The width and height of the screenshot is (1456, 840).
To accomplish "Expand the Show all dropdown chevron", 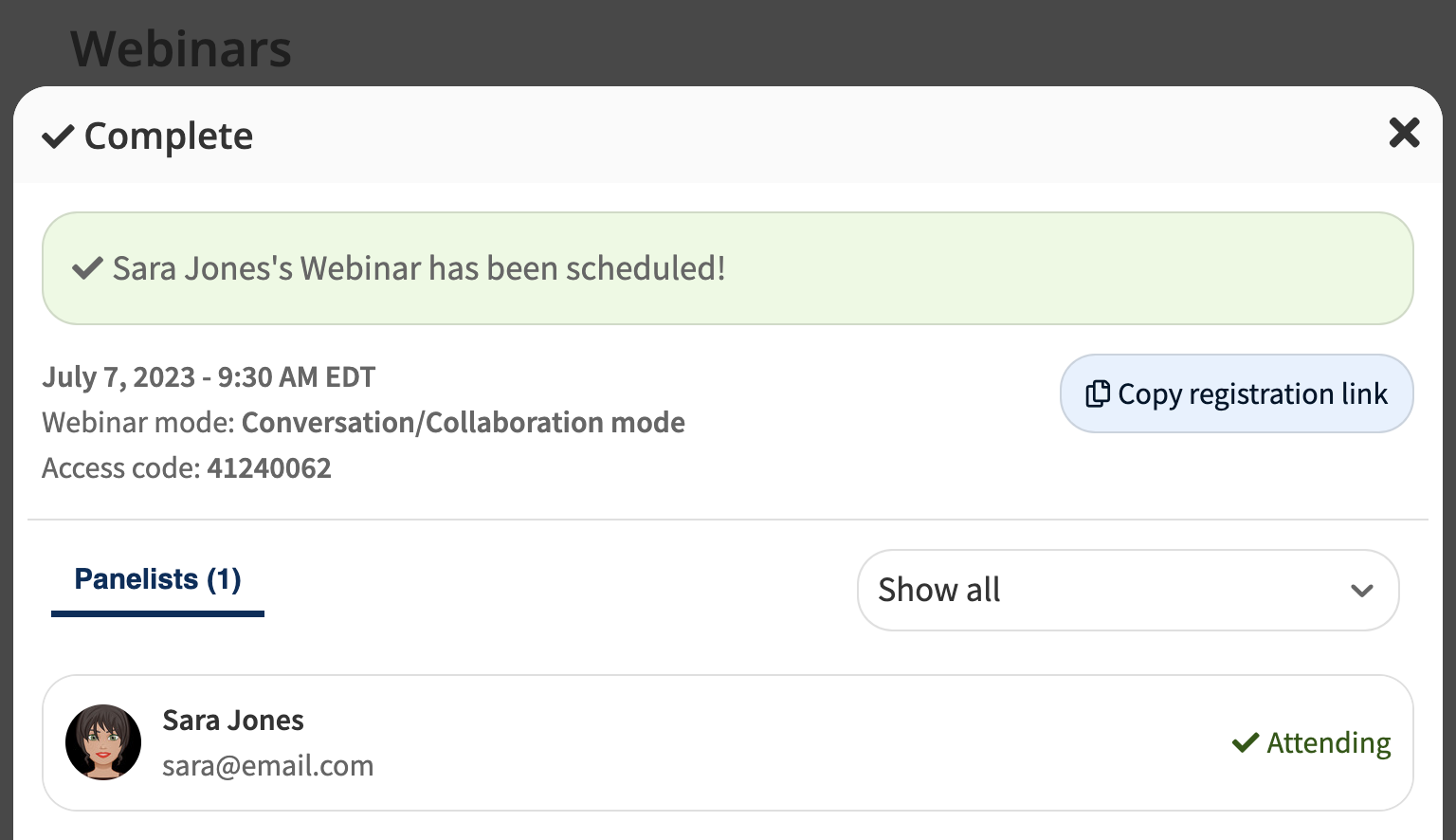I will click(x=1362, y=591).
